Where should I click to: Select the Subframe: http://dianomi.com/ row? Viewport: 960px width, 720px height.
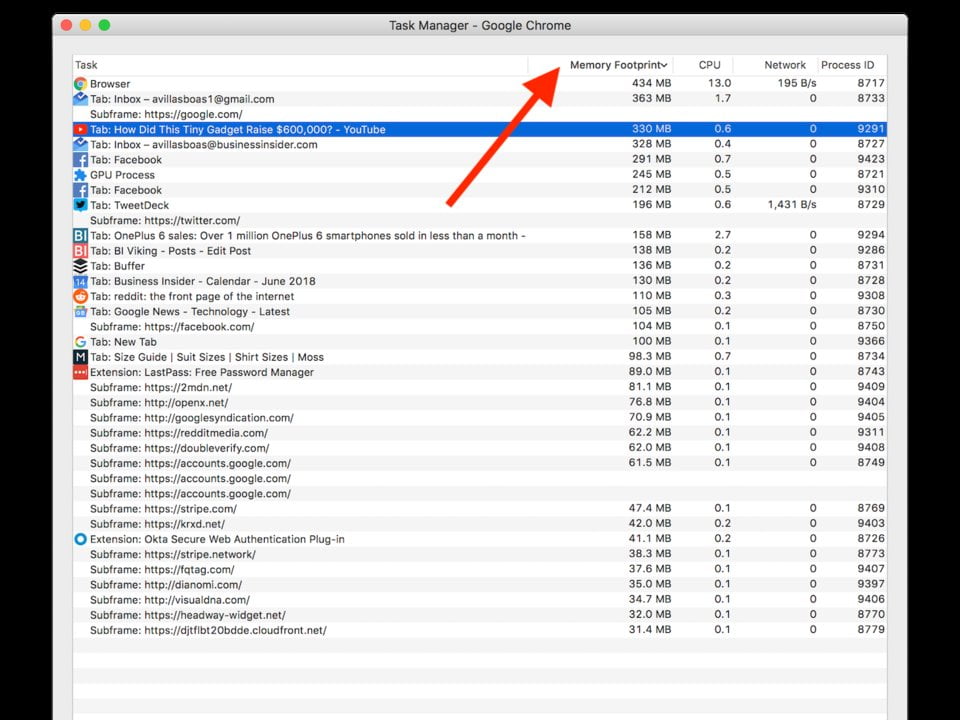pos(479,585)
